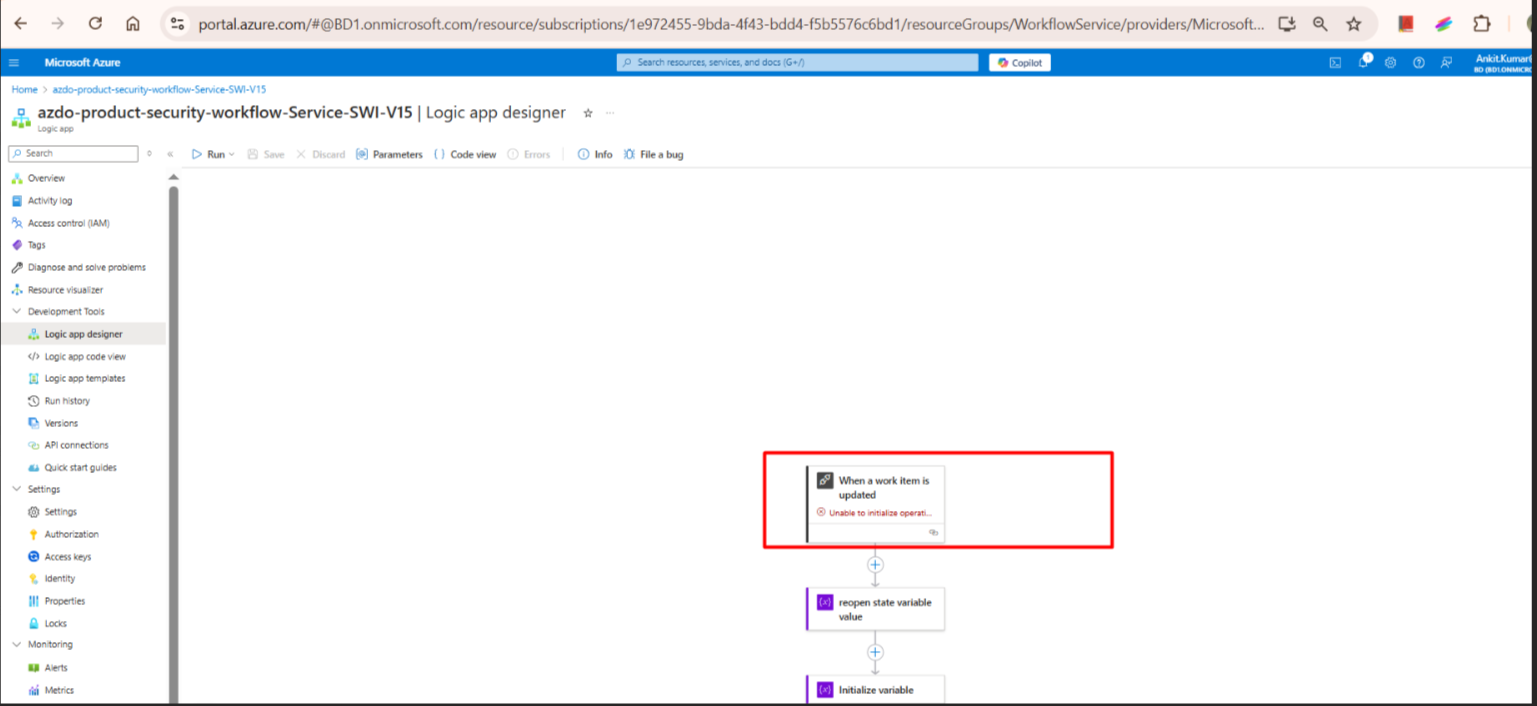1537x706 pixels.
Task: Open Logic app code view
Action: point(84,356)
